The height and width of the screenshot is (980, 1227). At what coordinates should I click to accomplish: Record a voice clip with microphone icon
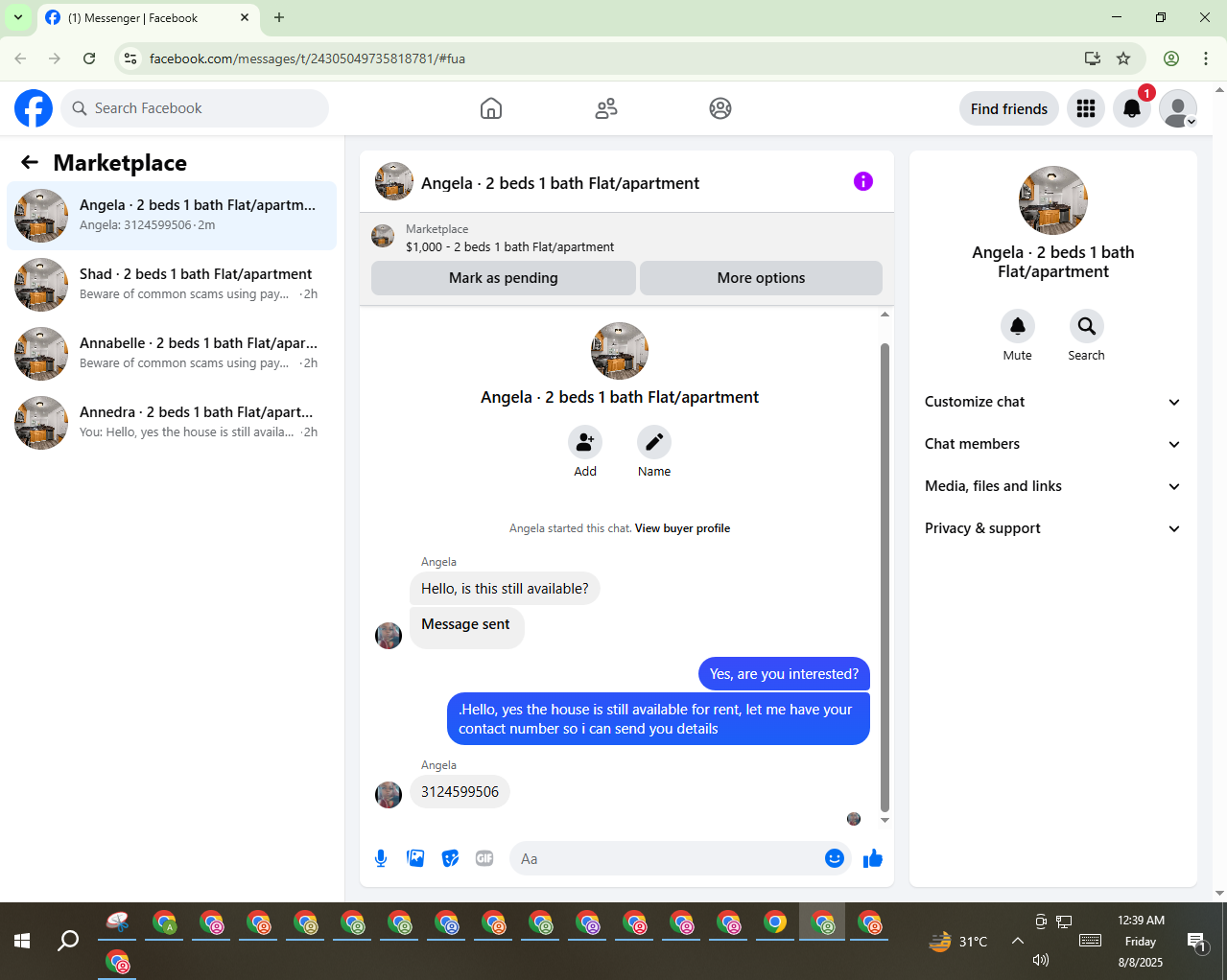[381, 858]
